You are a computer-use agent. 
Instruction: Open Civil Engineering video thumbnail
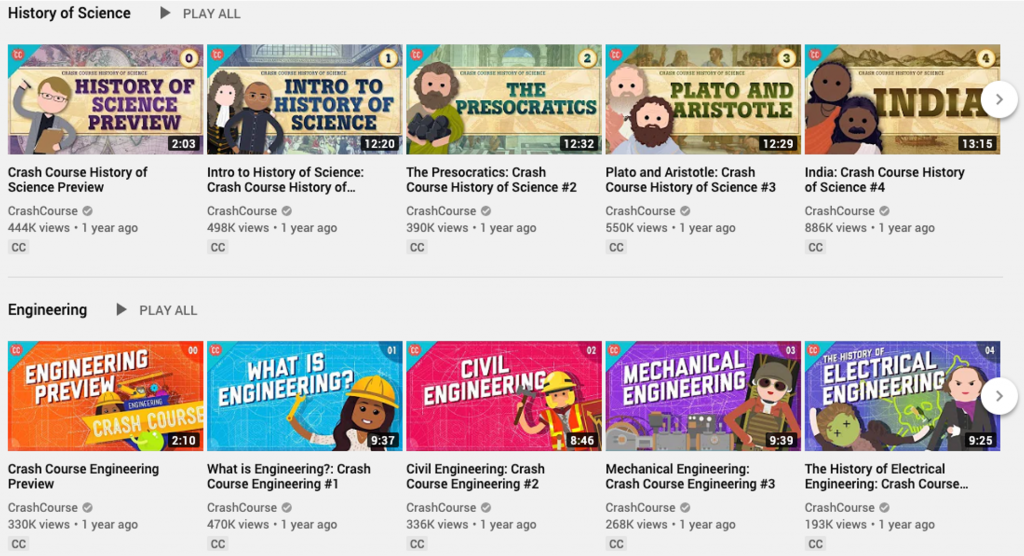pyautogui.click(x=504, y=396)
